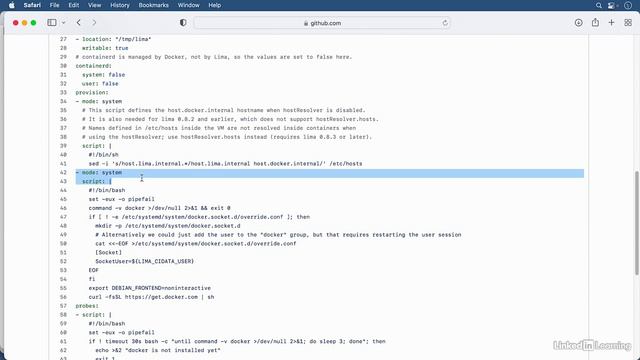Click the '[Socket]' line
This screenshot has width=640, height=360.
tap(108, 253)
